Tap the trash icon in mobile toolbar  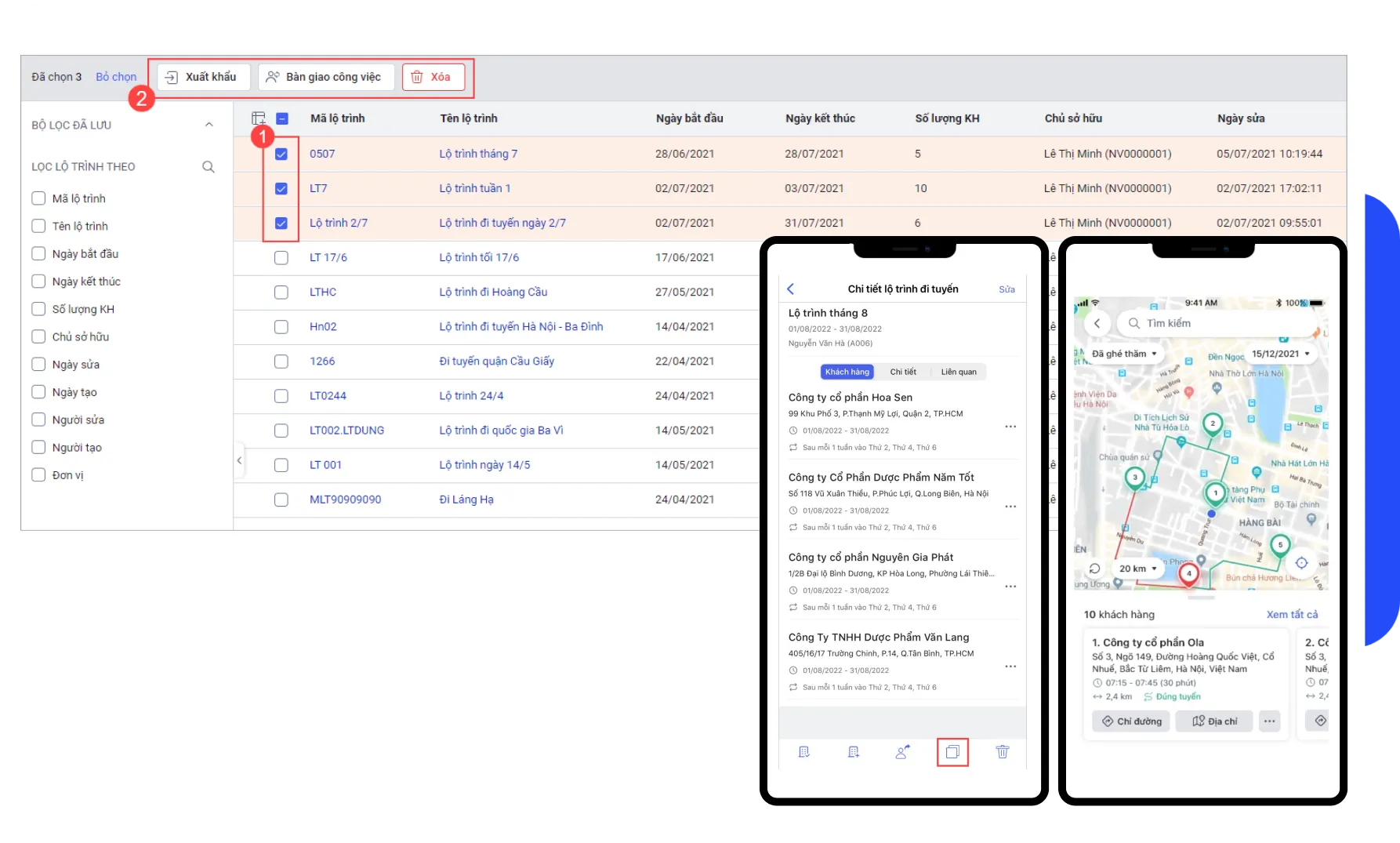click(1002, 752)
